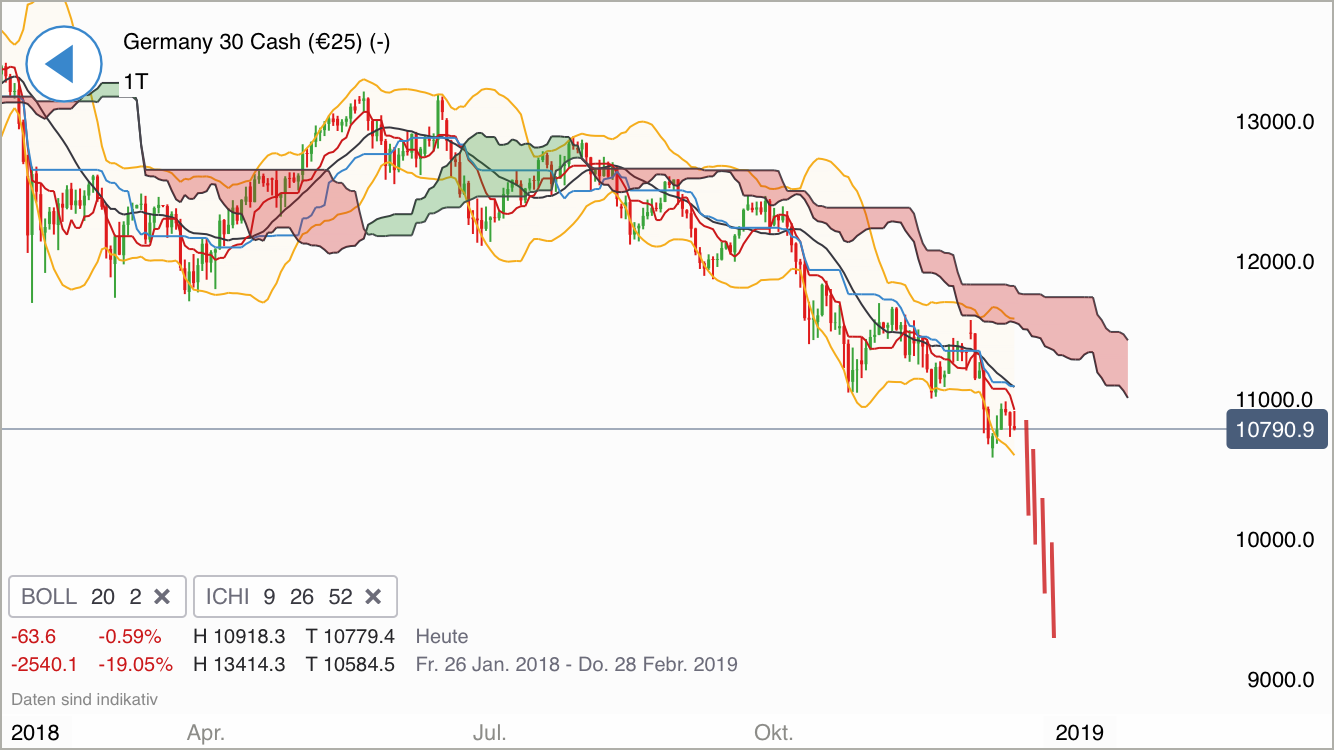Select the Okt. label on the time axis
The image size is (1334, 750).
point(775,731)
